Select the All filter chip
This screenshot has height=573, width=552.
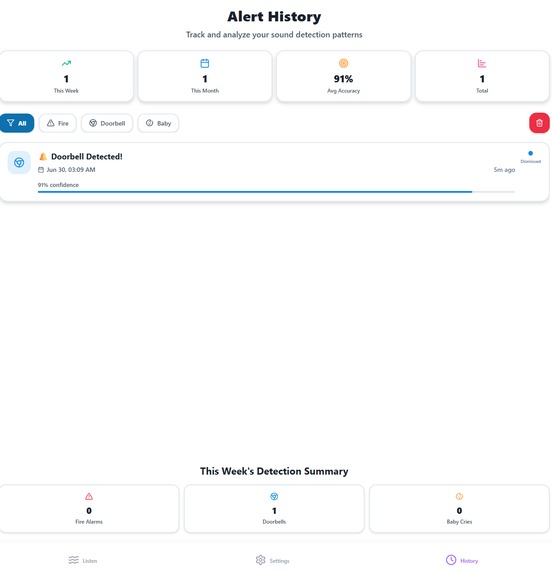click(17, 123)
